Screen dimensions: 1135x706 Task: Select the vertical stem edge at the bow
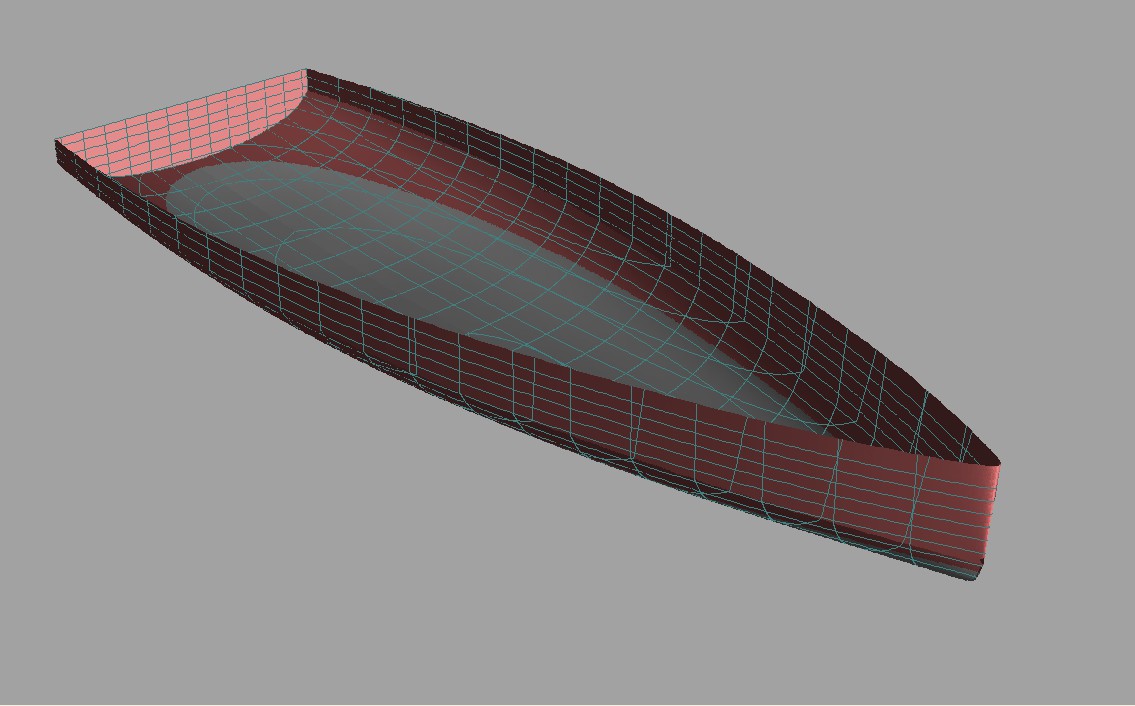click(990, 520)
